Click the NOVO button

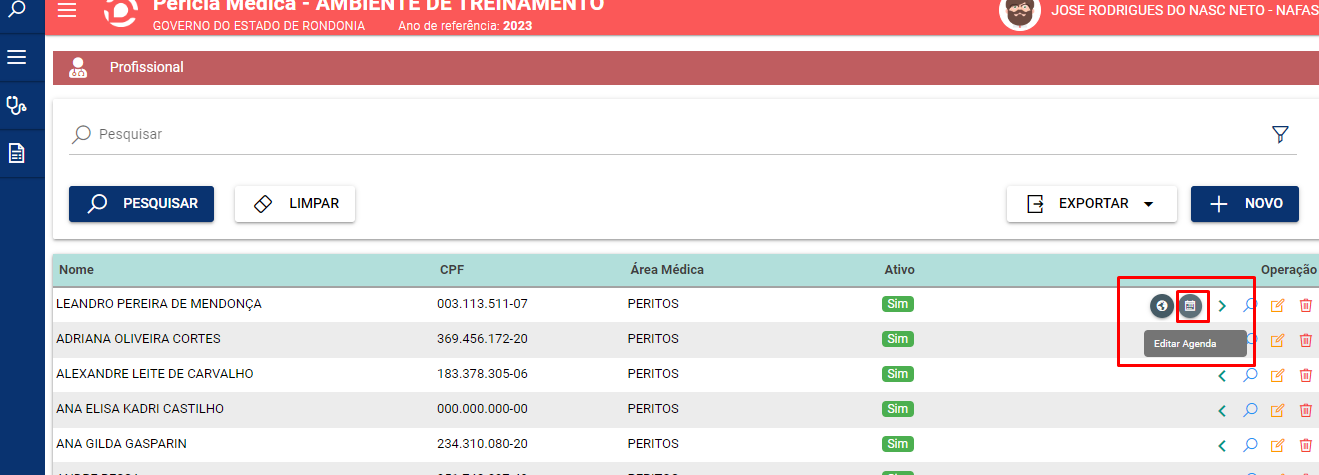(1245, 204)
